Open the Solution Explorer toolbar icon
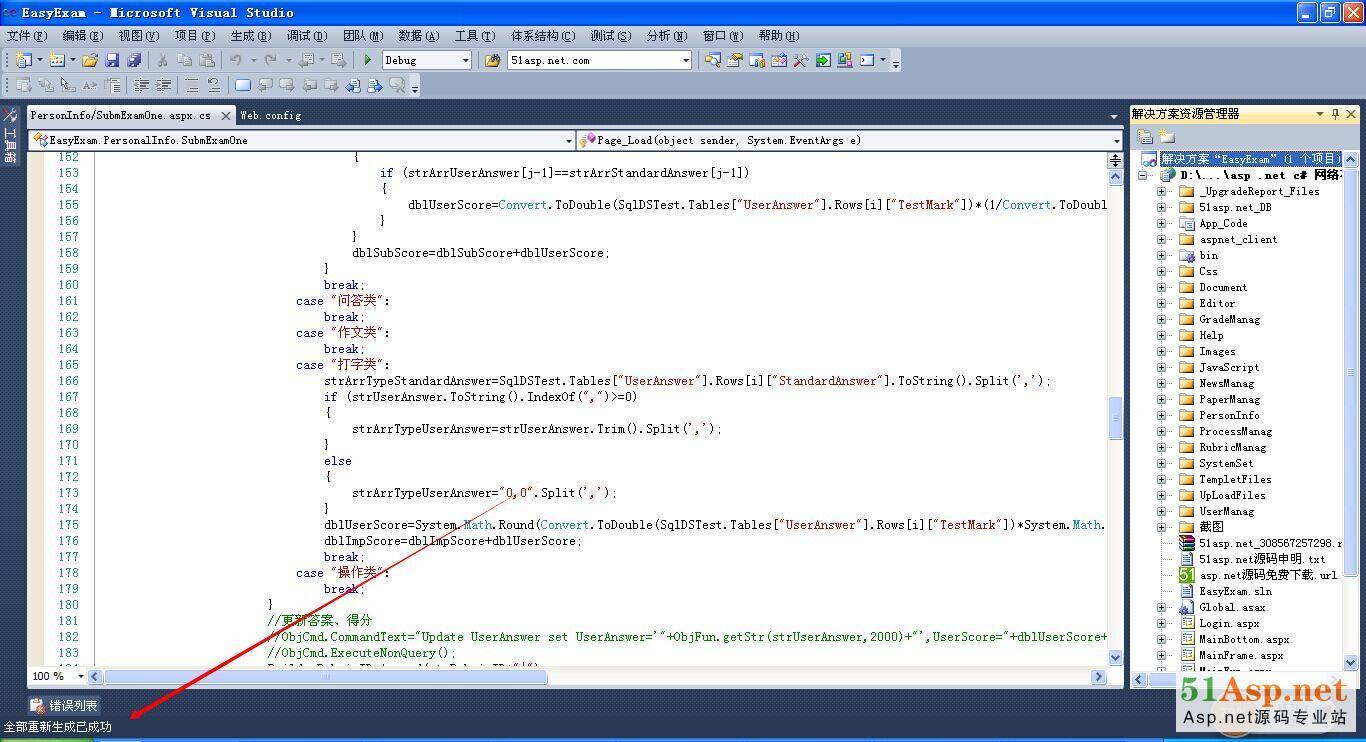 pyautogui.click(x=712, y=60)
